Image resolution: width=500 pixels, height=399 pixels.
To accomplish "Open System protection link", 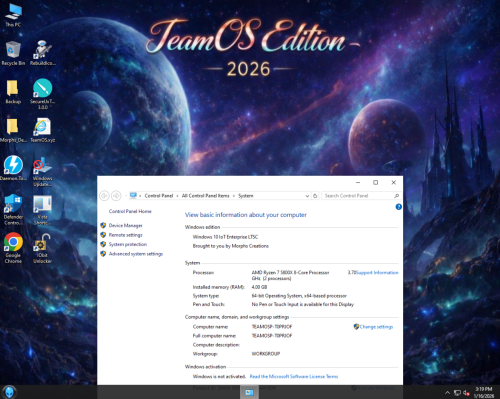I will [x=128, y=244].
